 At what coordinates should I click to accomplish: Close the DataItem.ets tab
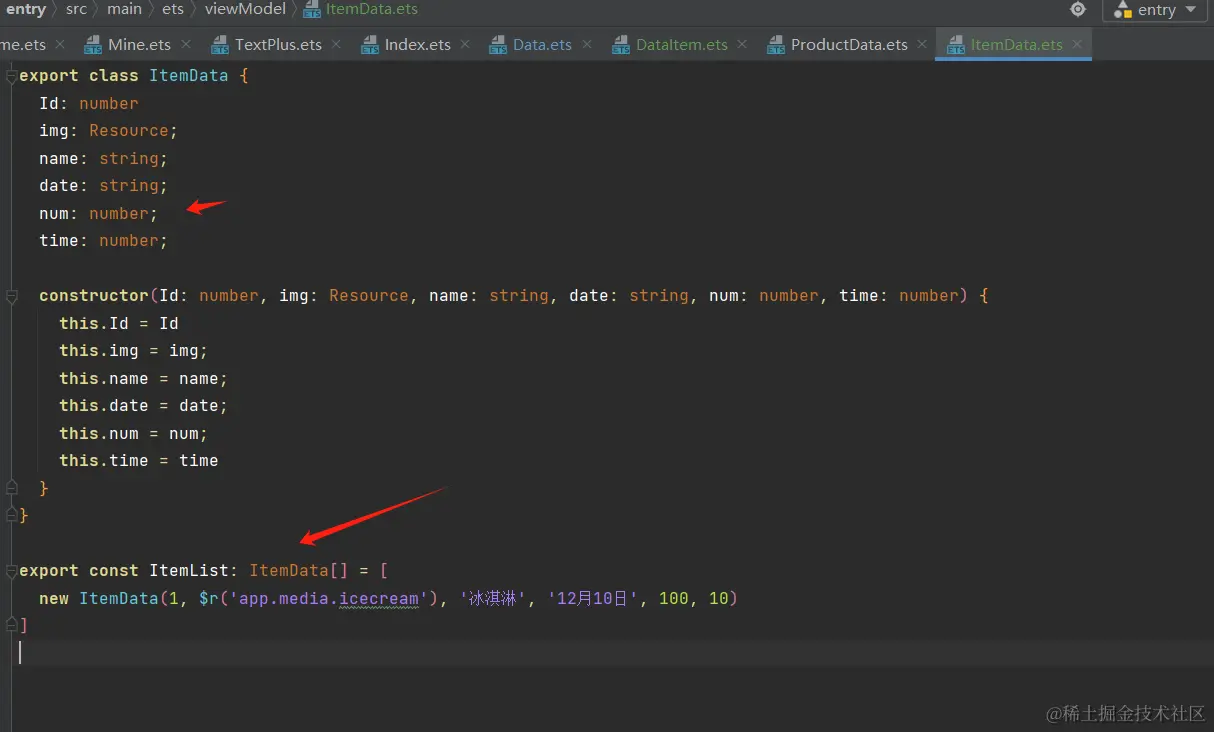coord(742,44)
